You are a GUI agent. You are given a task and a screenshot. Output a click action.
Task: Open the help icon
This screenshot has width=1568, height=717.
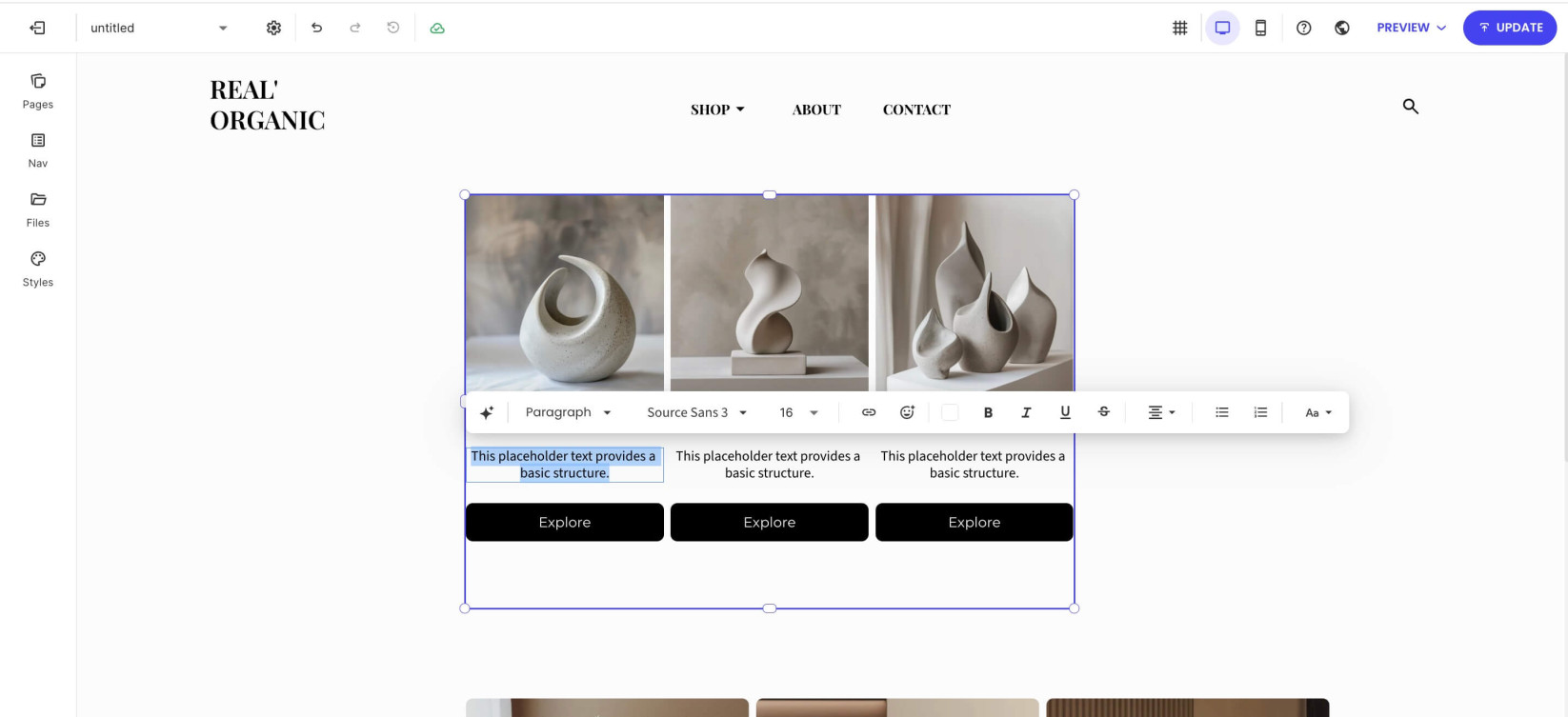1303,28
